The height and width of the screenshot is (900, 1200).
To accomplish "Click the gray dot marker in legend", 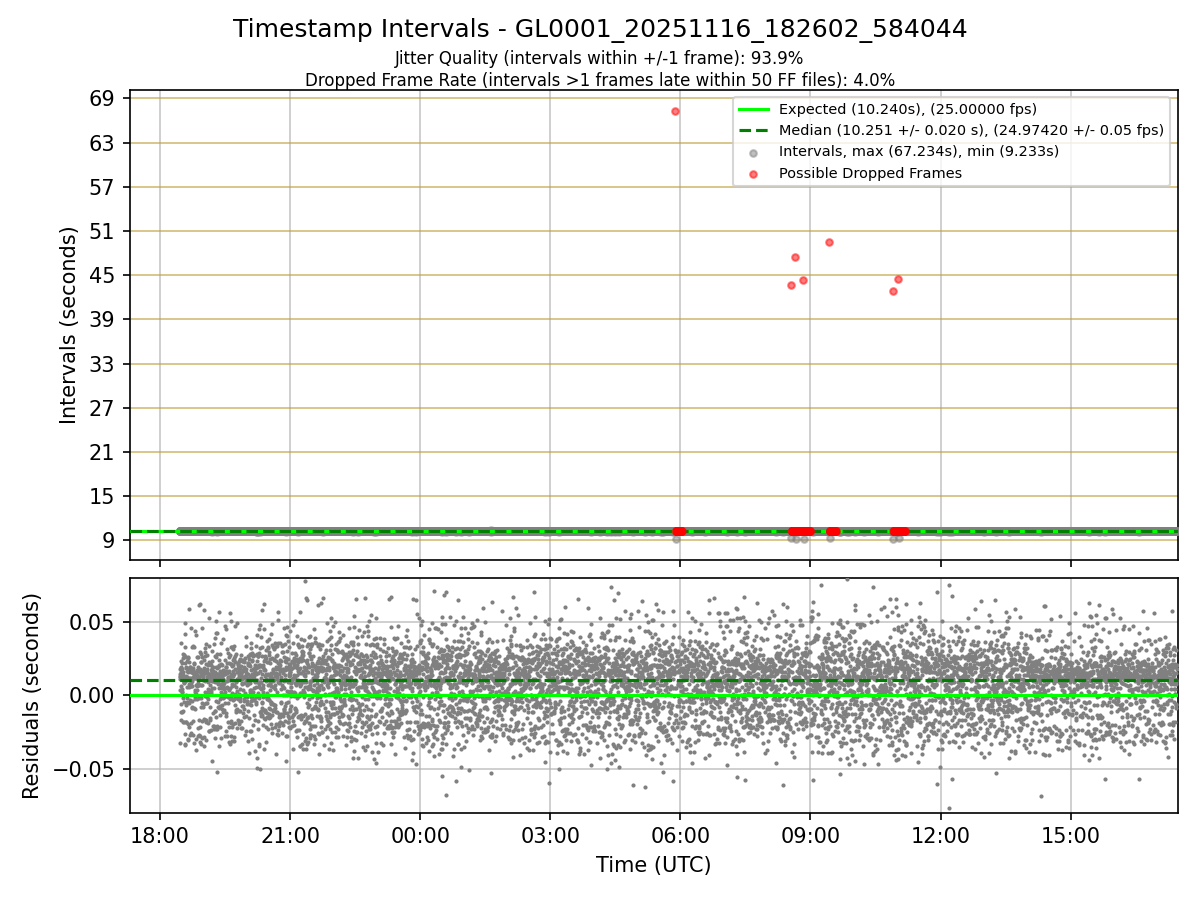I will coord(754,152).
